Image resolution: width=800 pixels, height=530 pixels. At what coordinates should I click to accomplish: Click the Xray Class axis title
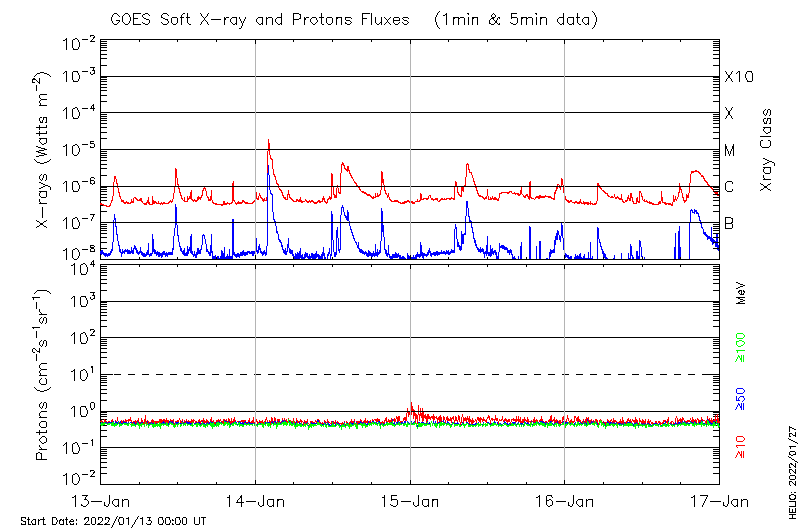pyautogui.click(x=766, y=149)
